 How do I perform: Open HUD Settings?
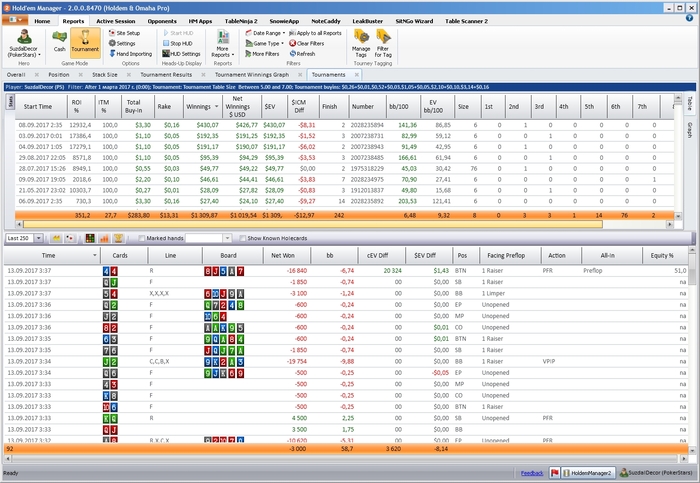[x=181, y=54]
